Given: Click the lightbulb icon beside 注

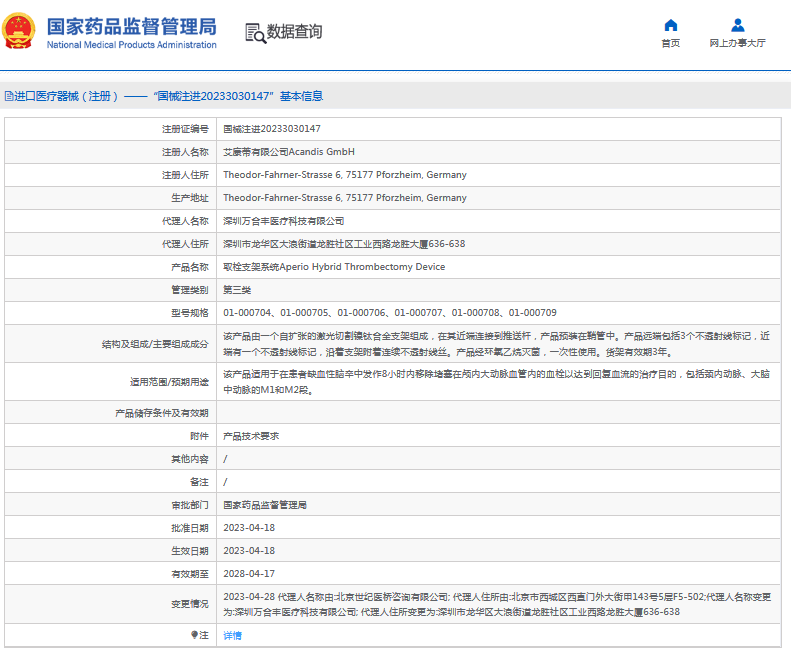Looking at the screenshot, I should [194, 635].
